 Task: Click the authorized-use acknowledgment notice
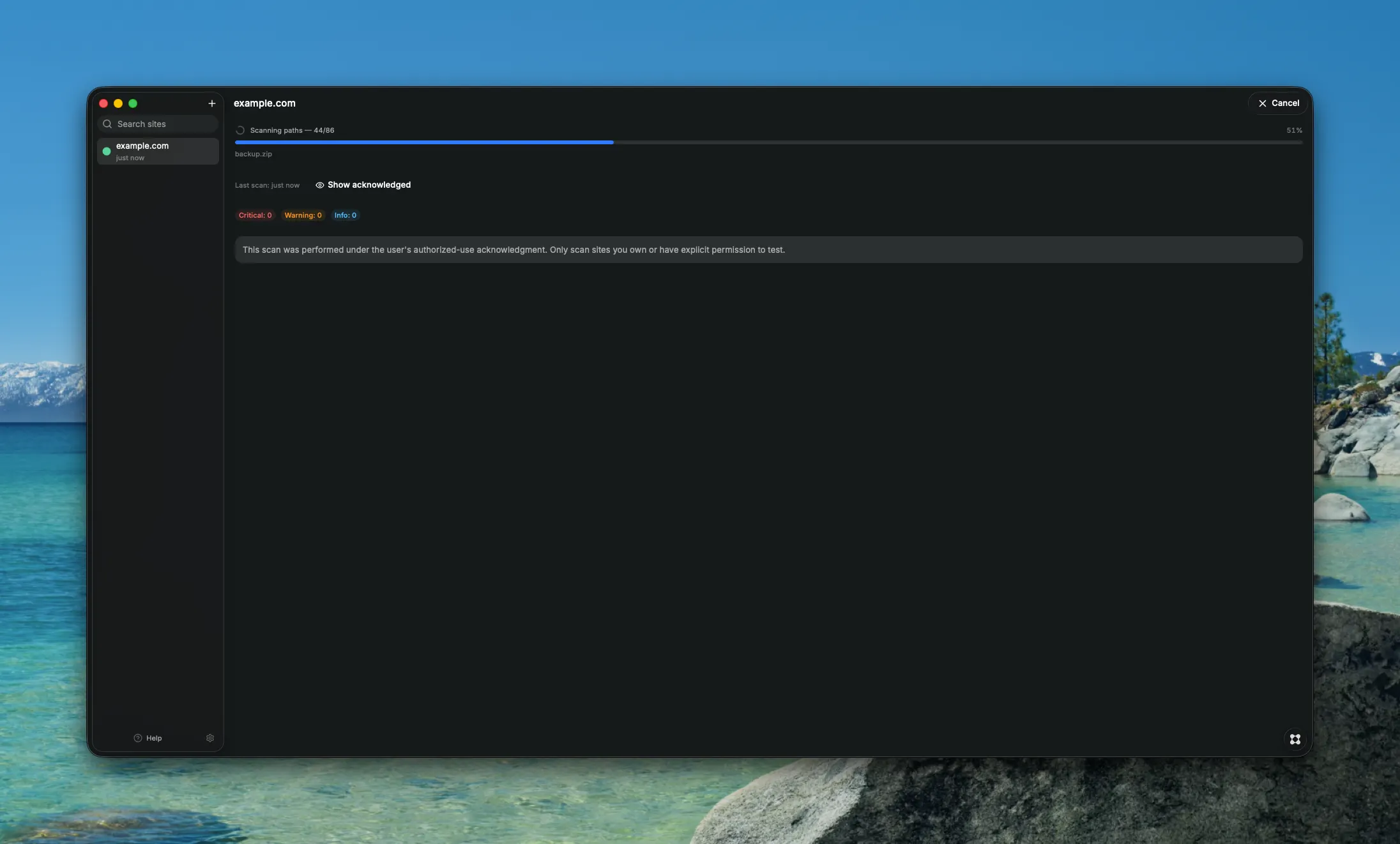click(768, 250)
